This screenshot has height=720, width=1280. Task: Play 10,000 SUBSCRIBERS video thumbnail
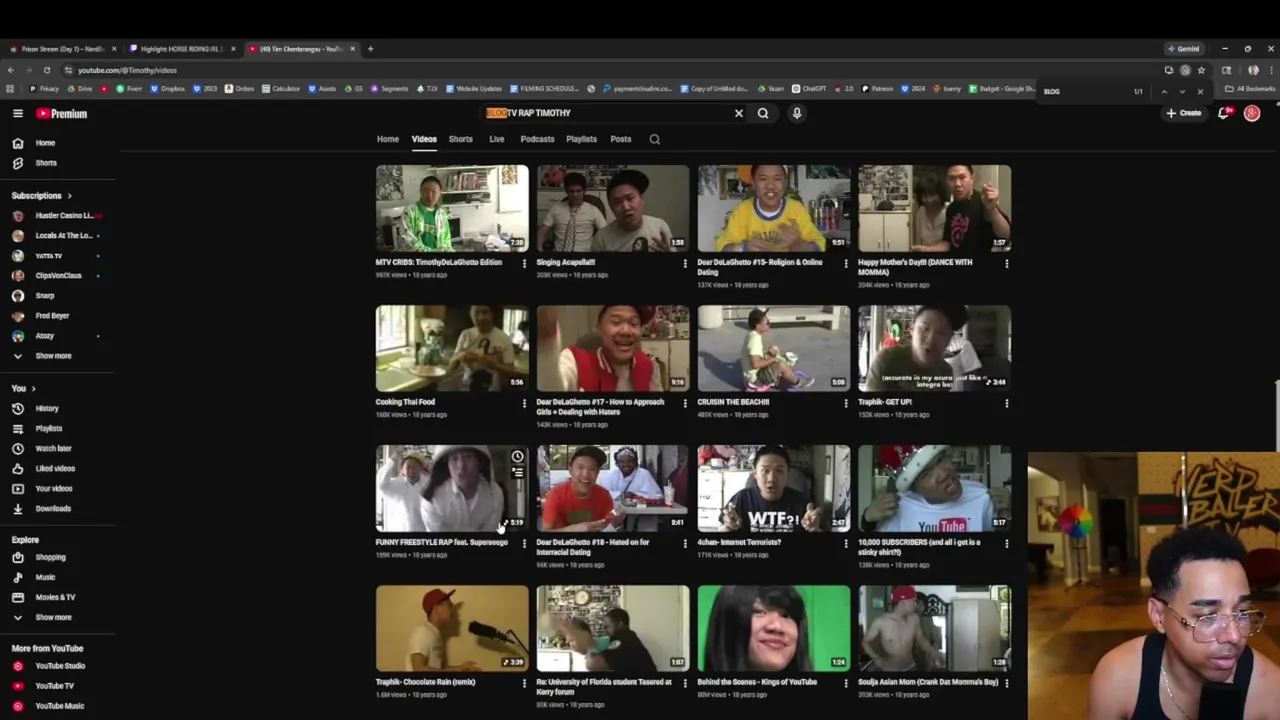click(934, 488)
